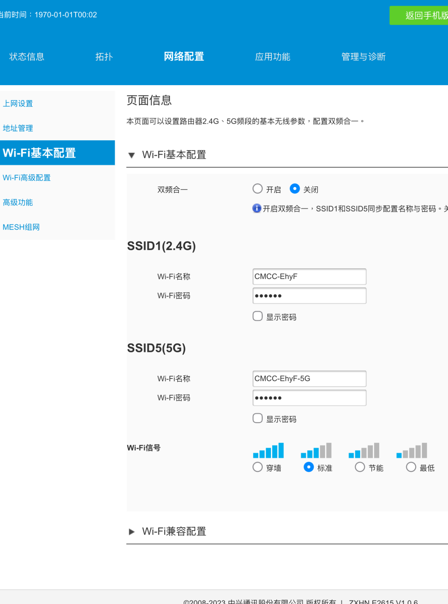The width and height of the screenshot is (448, 604).
Task: Go to MESH组网 in sidebar
Action: click(21, 227)
